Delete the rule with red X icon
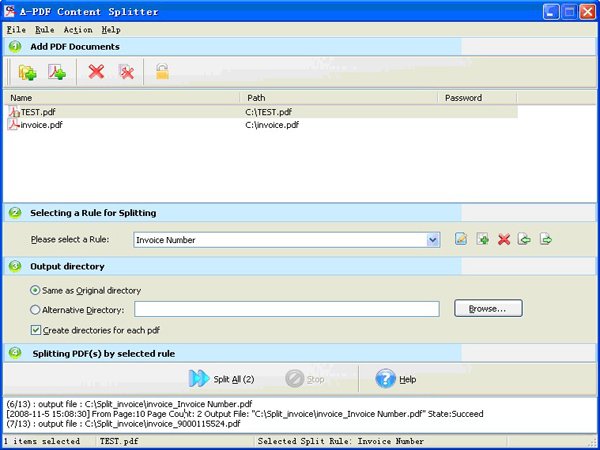Image resolution: width=600 pixels, height=450 pixels. pyautogui.click(x=504, y=240)
